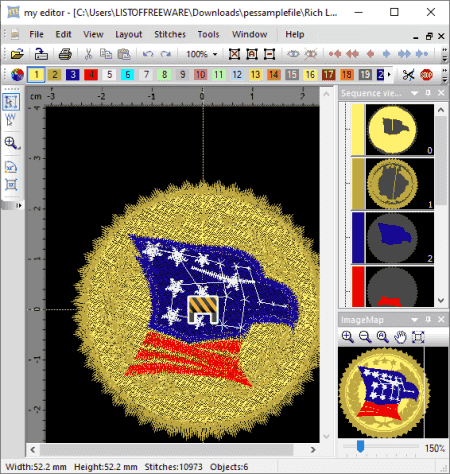
Task: Toggle the eye show-stitches icon
Action: click(293, 54)
